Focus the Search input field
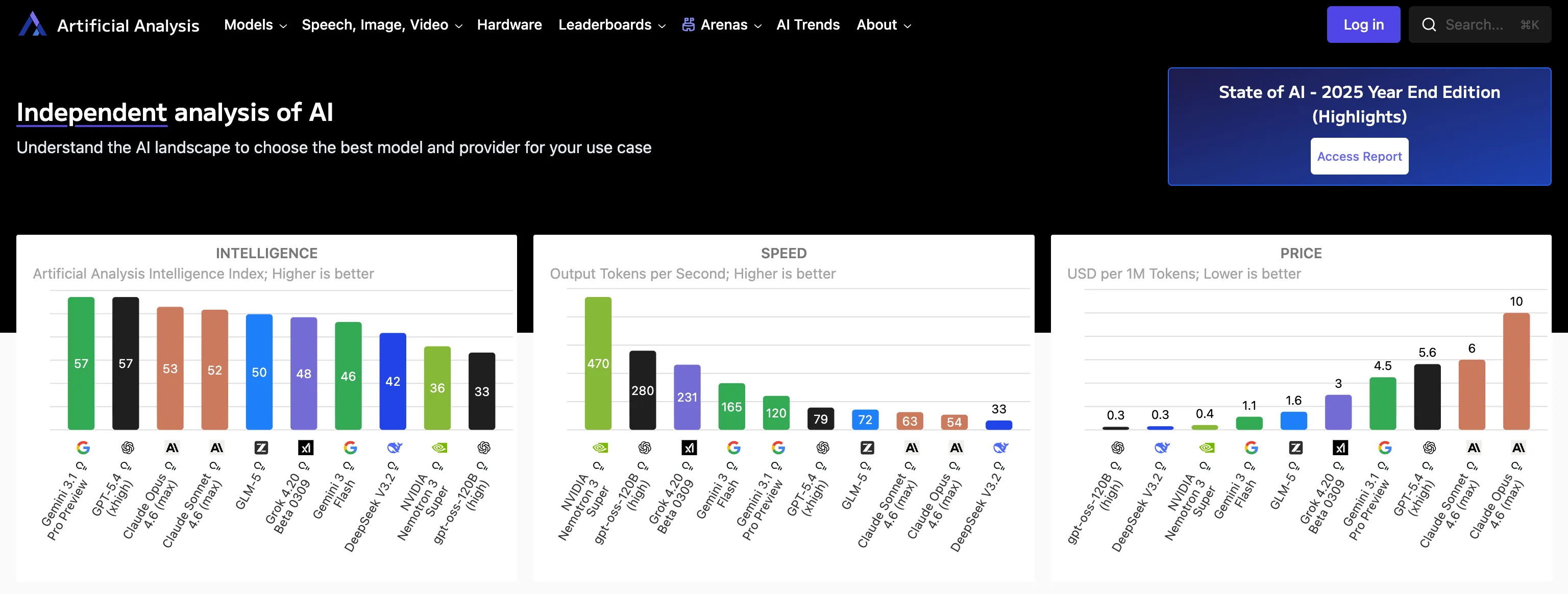Screen dimensions: 1568x594 (1479, 25)
